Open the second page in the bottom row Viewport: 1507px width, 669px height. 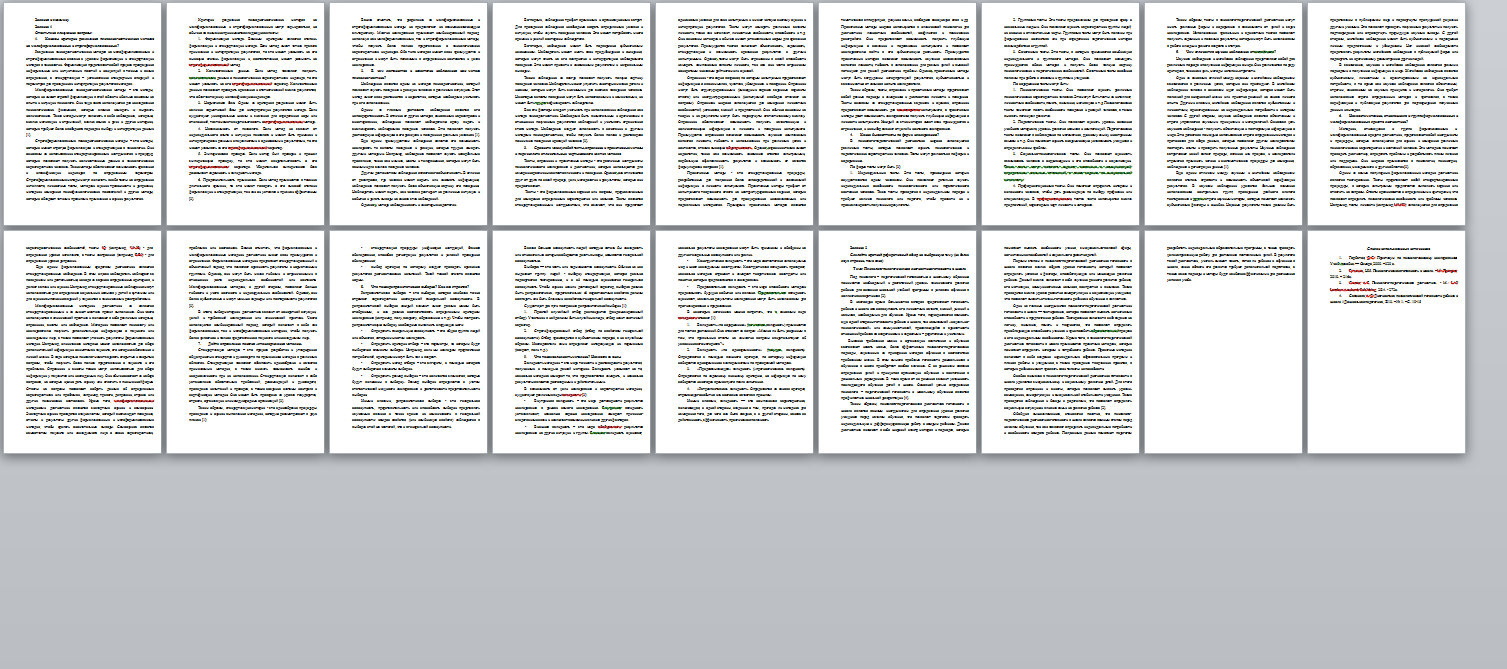coord(245,342)
